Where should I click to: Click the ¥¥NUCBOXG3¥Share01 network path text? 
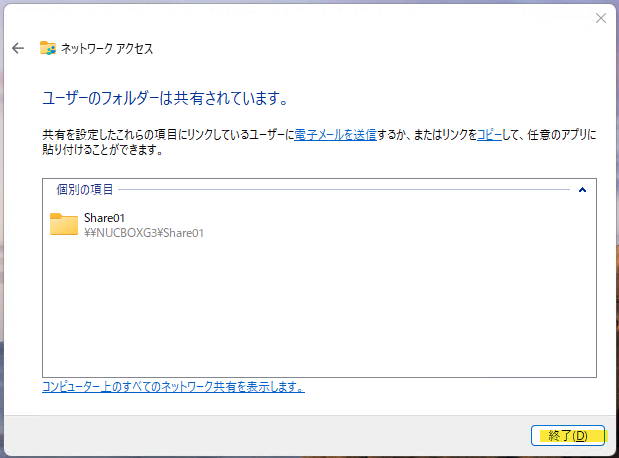pos(144,233)
